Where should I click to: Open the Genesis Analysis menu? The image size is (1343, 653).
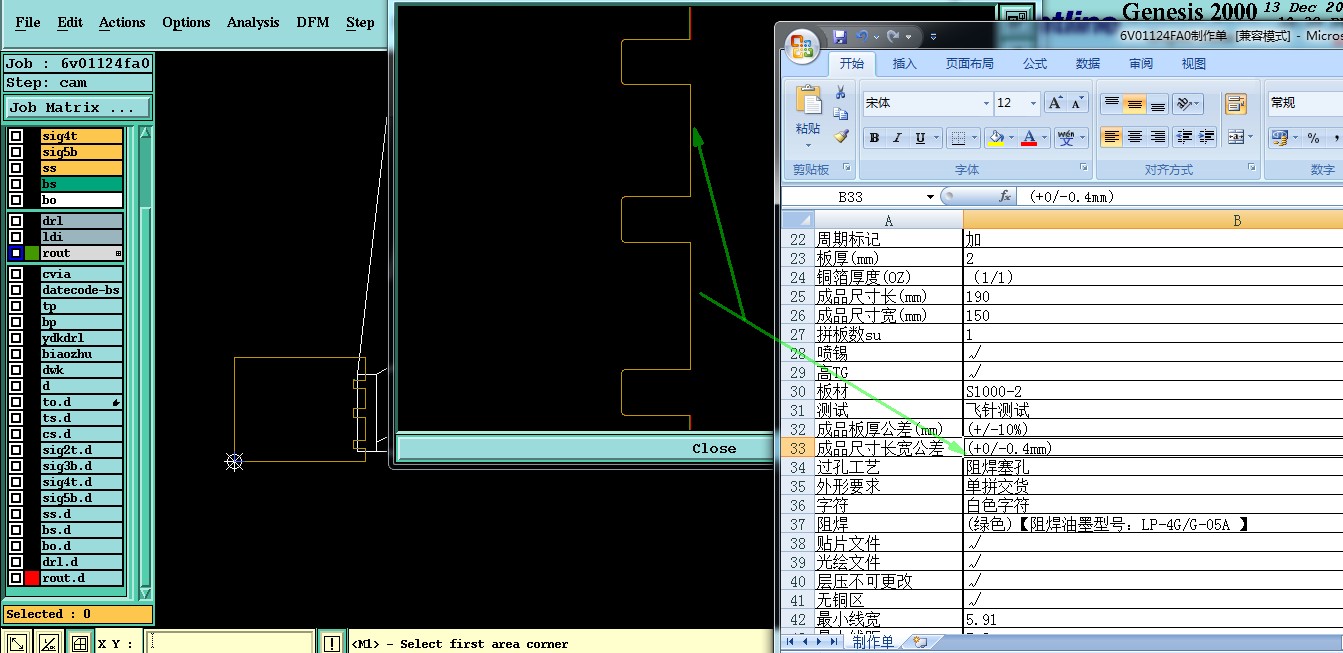pyautogui.click(x=253, y=22)
